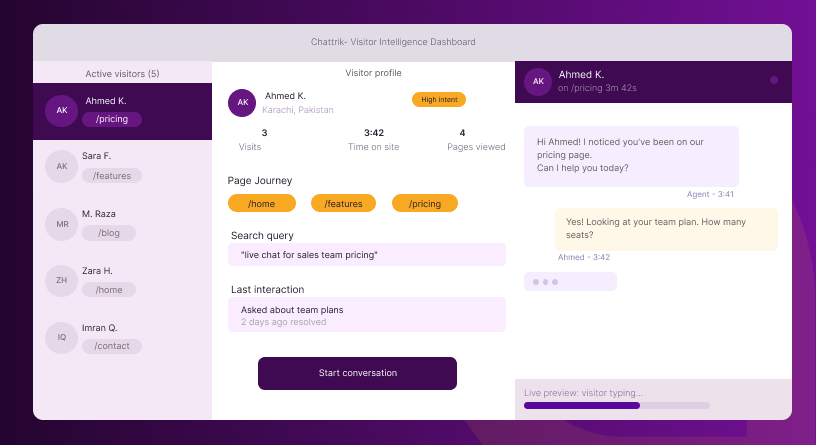Viewport: 816px width, 445px height.
Task: Click the 'Ahmed - 3:42' timestamp
Action: [583, 257]
